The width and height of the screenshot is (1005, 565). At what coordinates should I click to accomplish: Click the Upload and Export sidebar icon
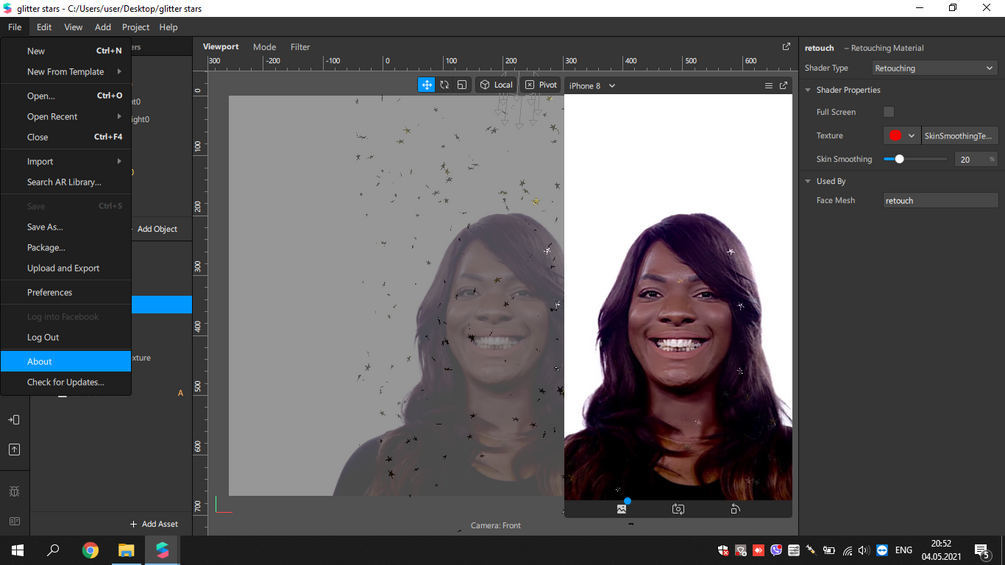(14, 450)
